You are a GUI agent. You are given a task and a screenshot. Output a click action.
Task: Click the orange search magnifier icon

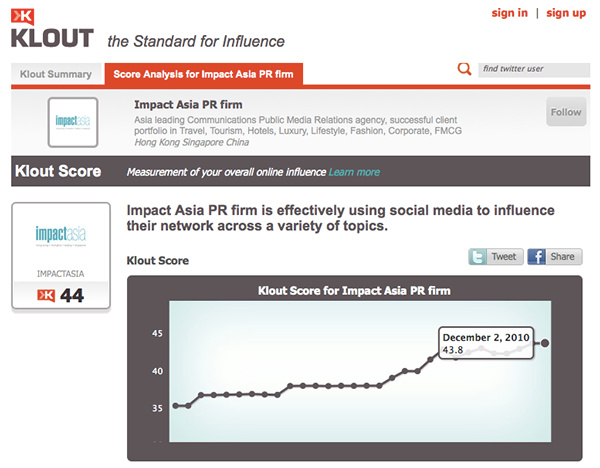[x=464, y=69]
